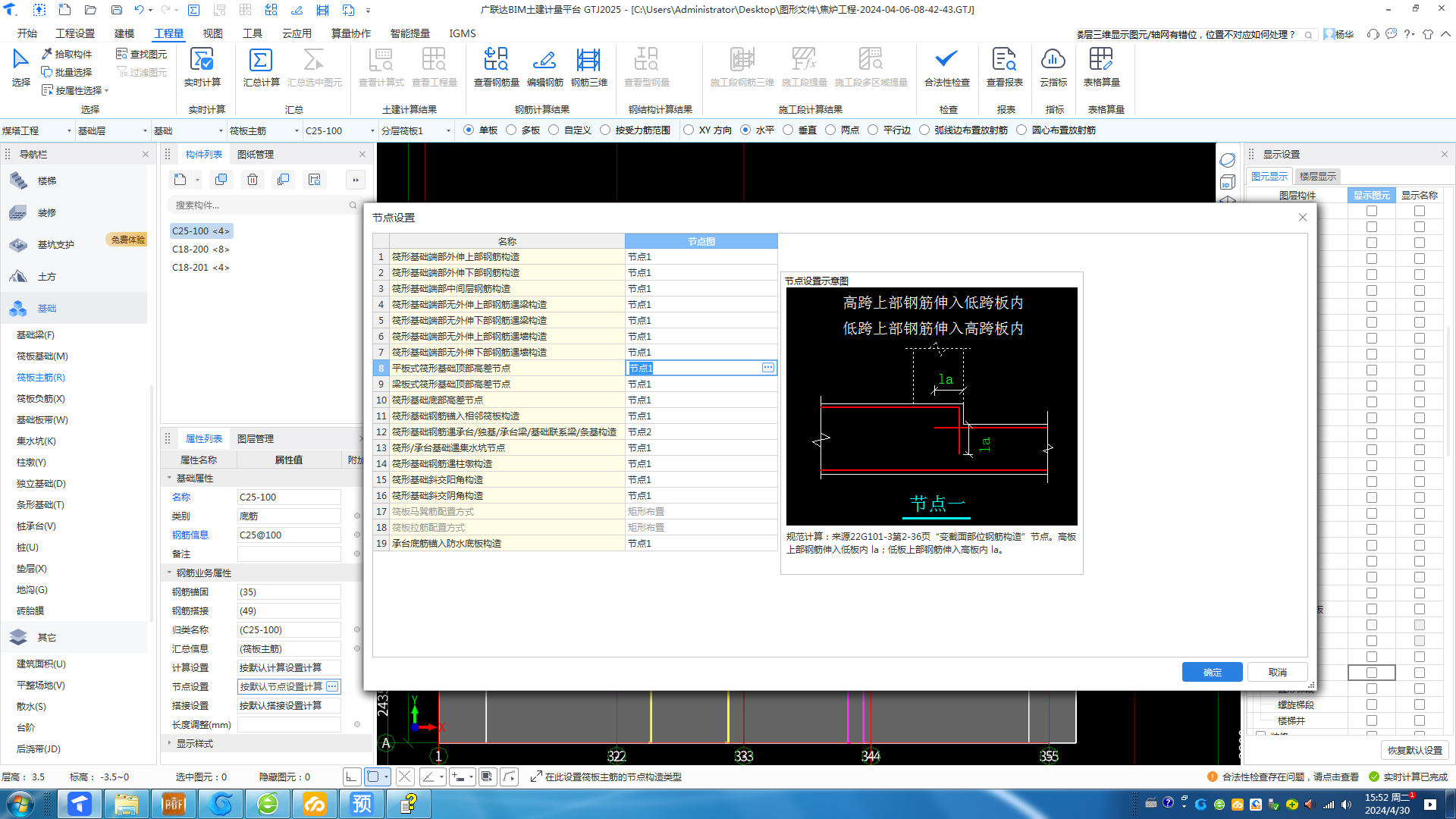
Task: Select 多板 radio option
Action: [511, 130]
